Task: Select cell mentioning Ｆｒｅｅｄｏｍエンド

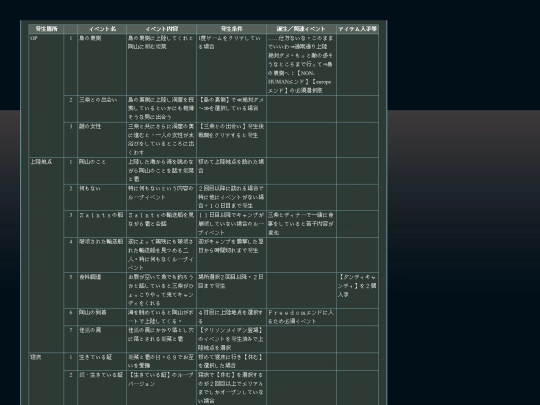Action: pos(301,316)
